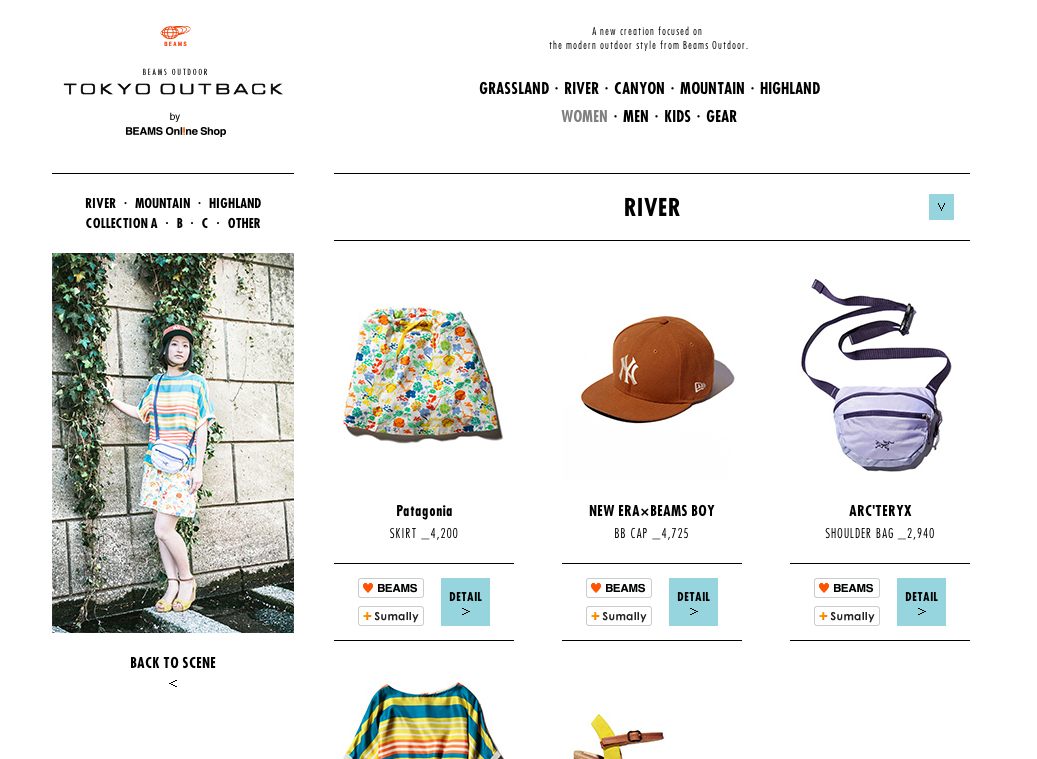Click the model photo by the ivy wall
The height and width of the screenshot is (759, 1037).
point(173,443)
